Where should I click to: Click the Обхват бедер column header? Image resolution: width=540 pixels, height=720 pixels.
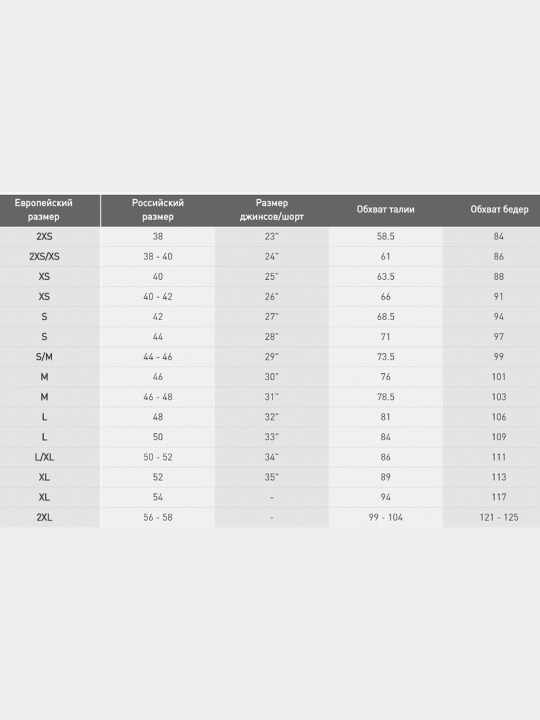click(499, 209)
